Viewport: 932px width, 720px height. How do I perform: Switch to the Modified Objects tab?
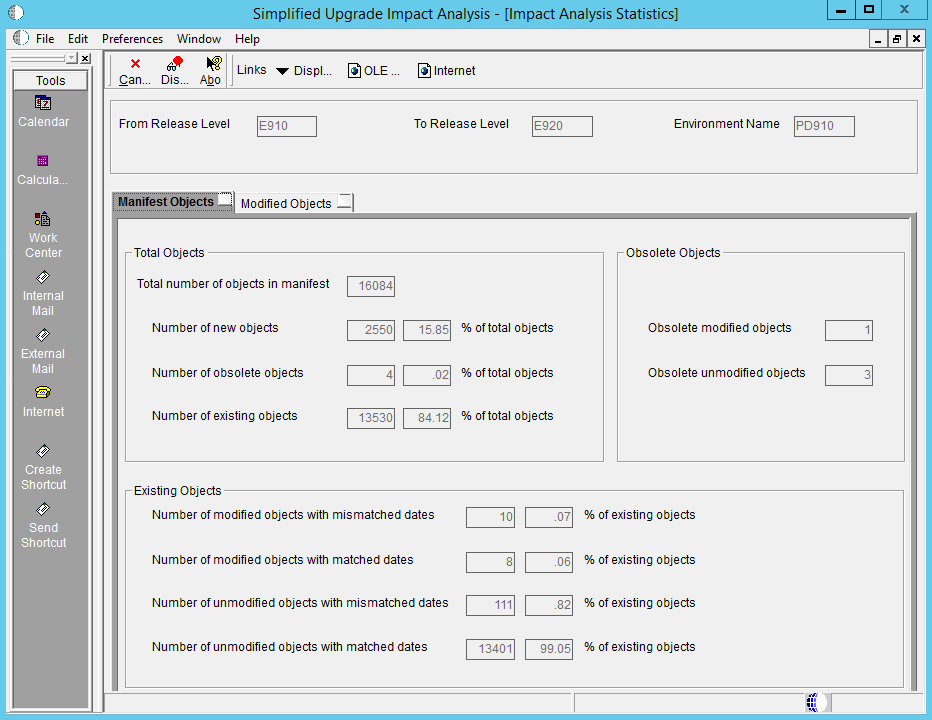pos(286,203)
